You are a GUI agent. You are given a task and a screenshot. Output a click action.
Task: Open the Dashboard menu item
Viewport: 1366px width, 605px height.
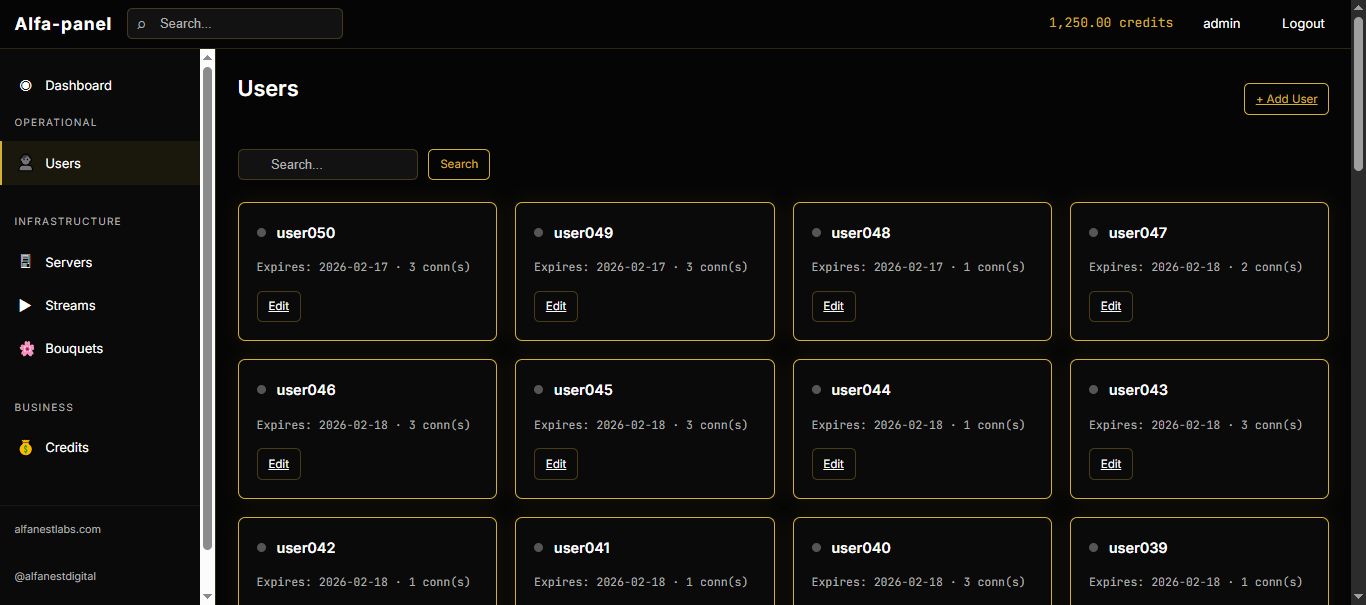pyautogui.click(x=100, y=86)
